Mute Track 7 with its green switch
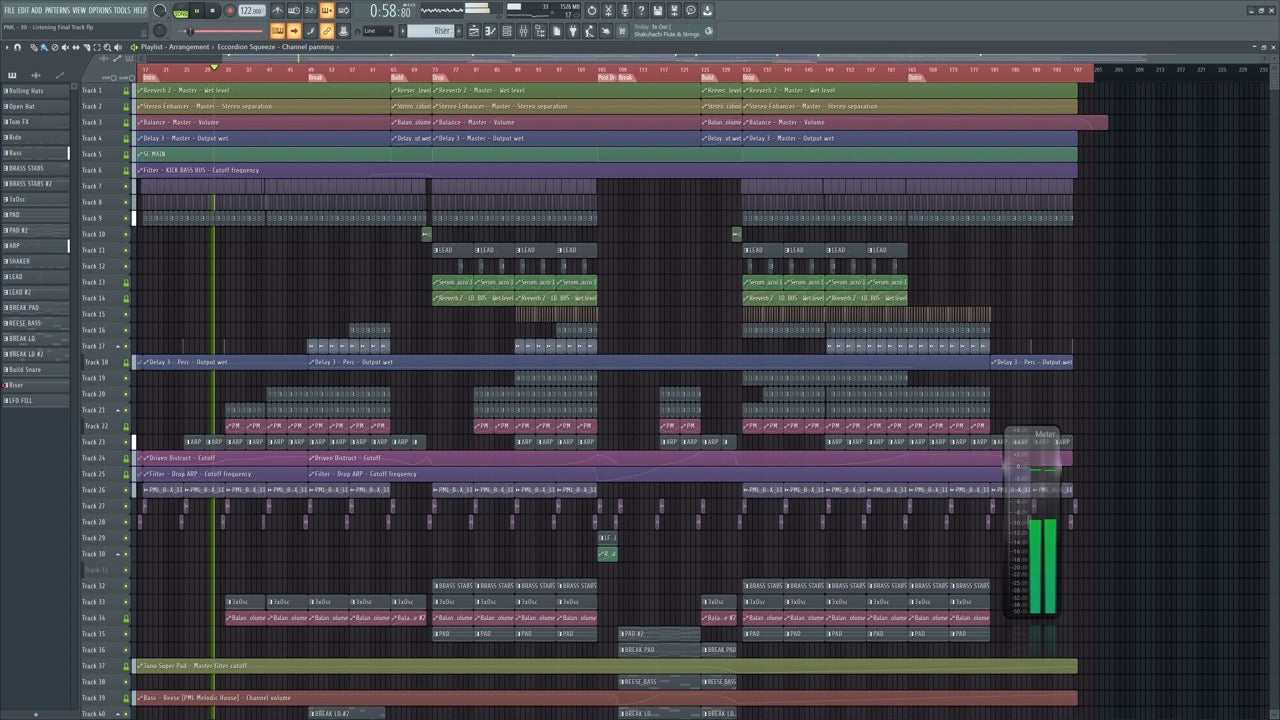The width and height of the screenshot is (1280, 720). click(x=126, y=186)
